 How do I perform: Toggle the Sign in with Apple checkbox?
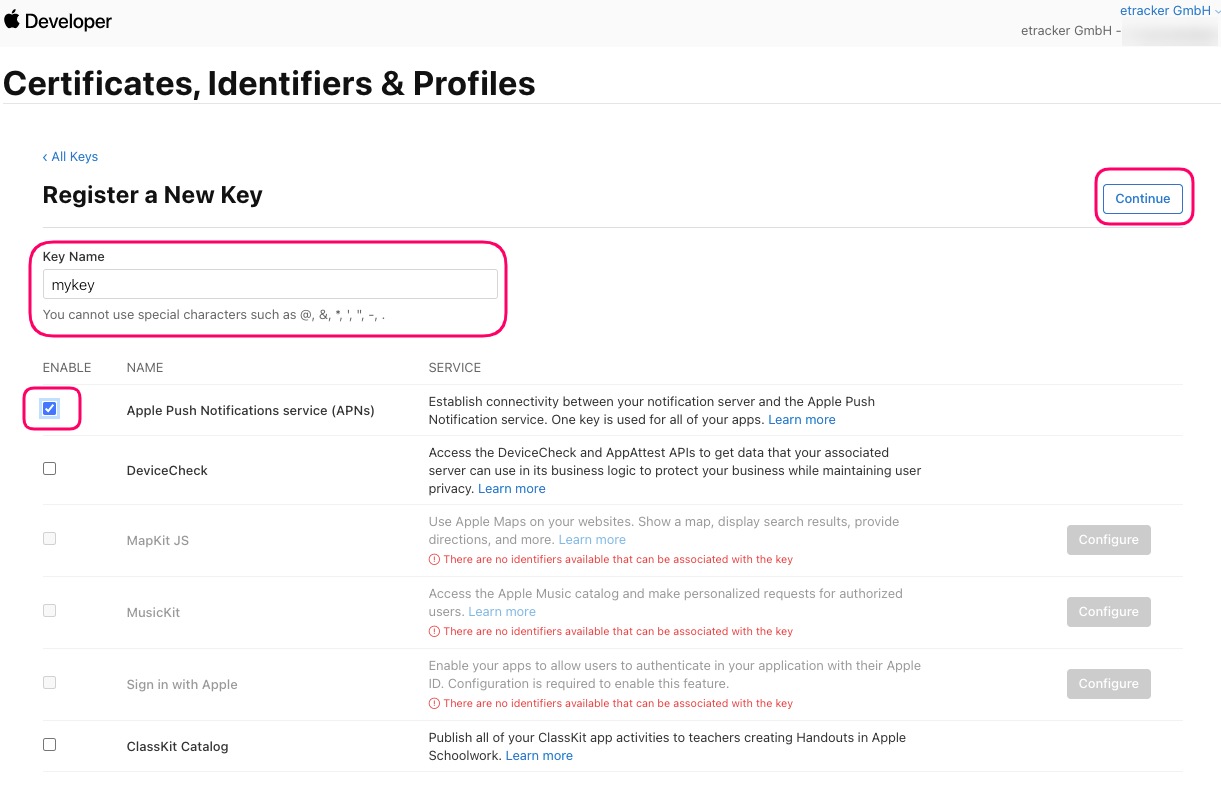[50, 682]
